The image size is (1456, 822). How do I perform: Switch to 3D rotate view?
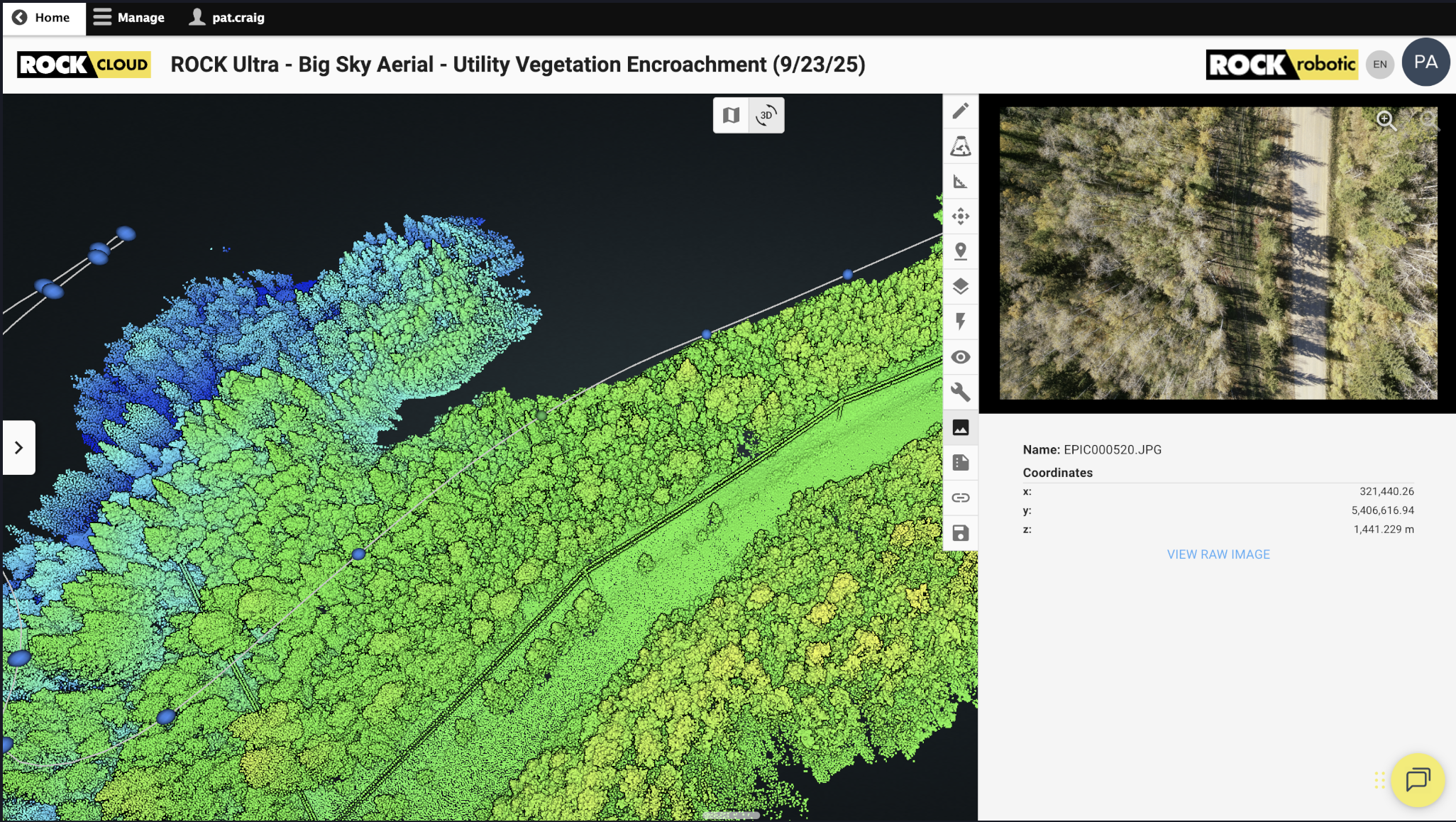[x=766, y=115]
